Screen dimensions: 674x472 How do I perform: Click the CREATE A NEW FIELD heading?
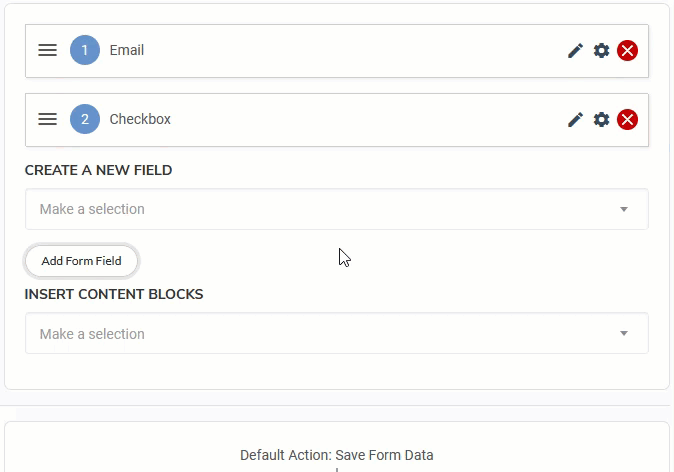98,170
